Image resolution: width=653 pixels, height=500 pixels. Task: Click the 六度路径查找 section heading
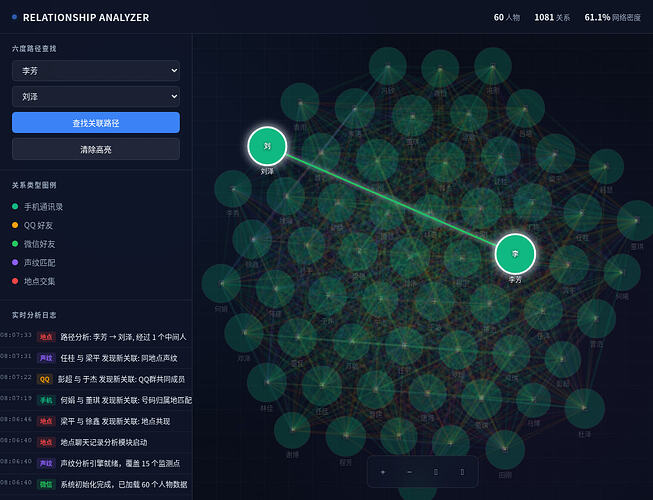(x=34, y=49)
